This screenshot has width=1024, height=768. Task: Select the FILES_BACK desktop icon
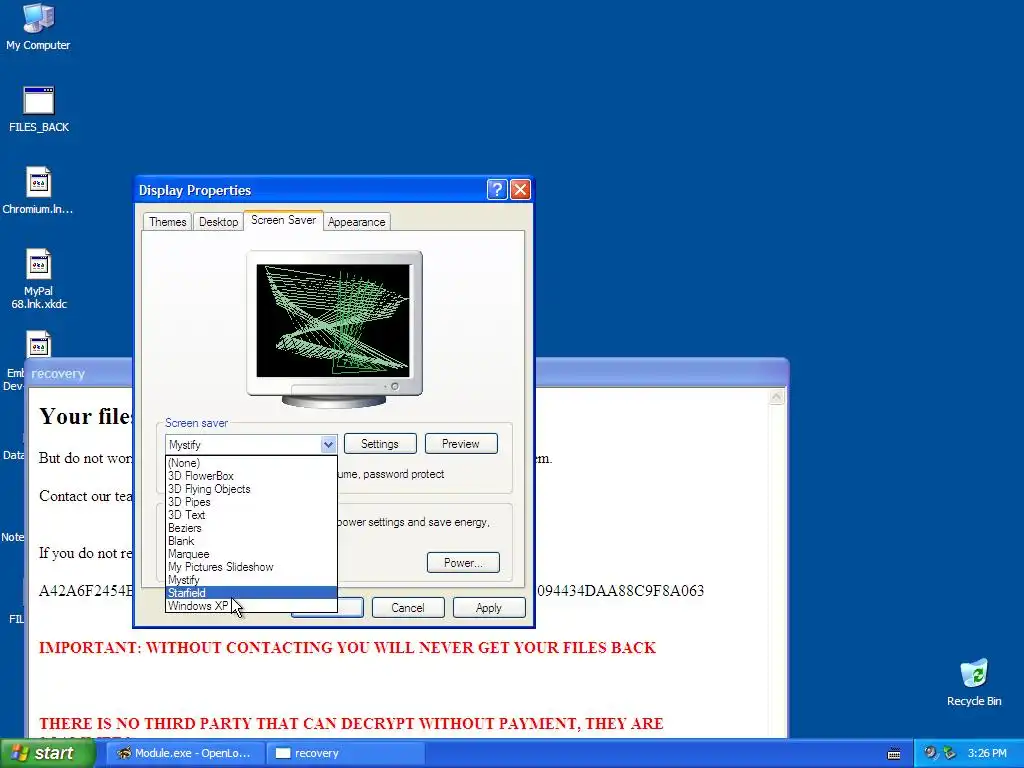[39, 109]
